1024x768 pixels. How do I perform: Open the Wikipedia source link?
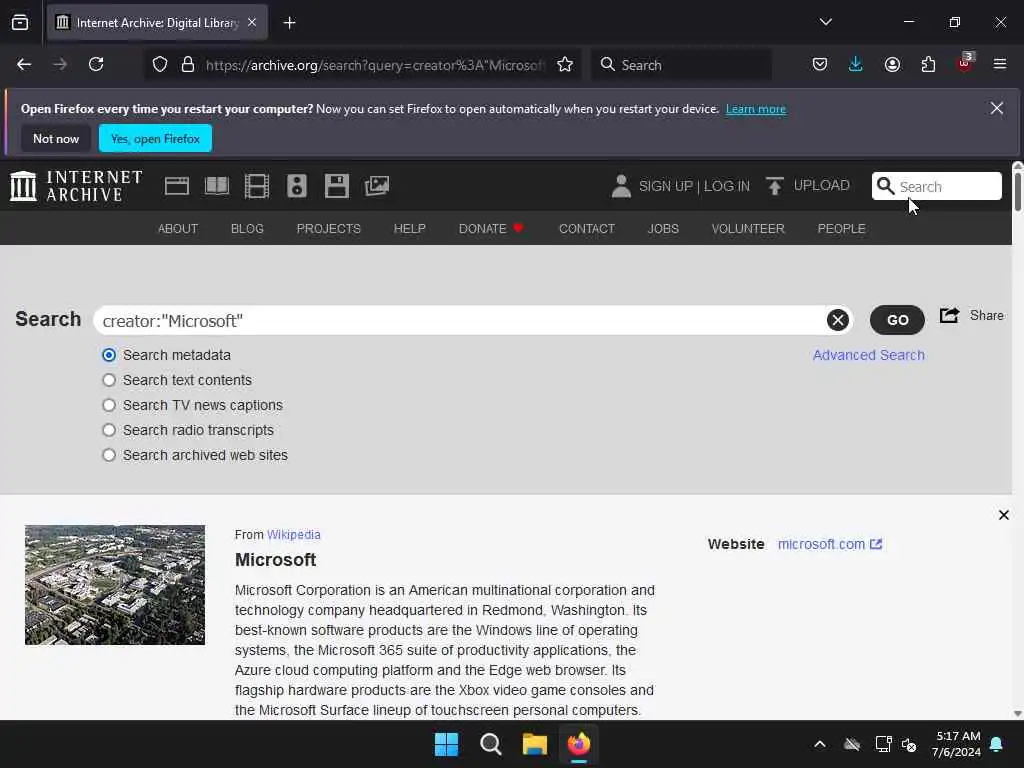click(293, 535)
